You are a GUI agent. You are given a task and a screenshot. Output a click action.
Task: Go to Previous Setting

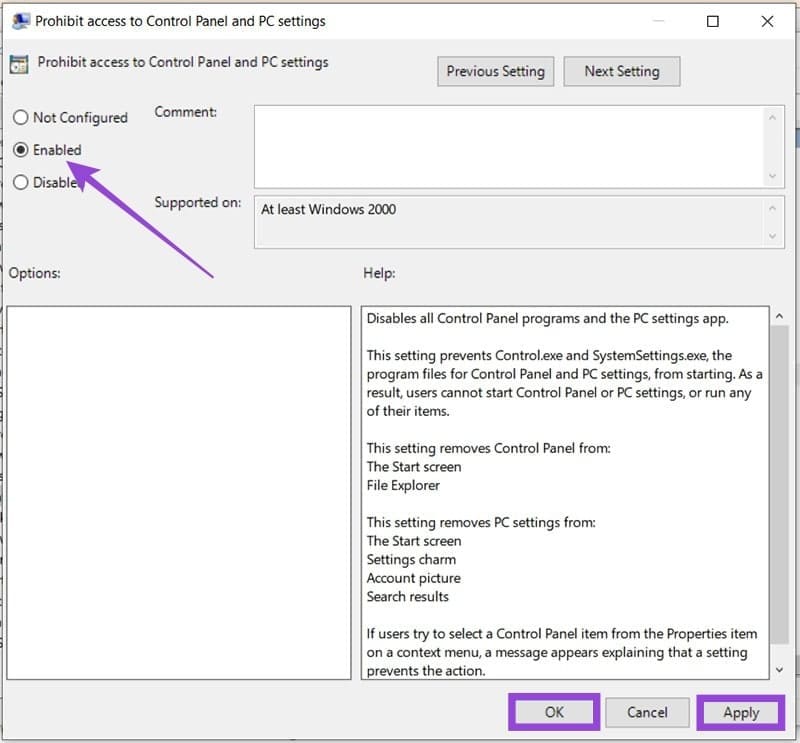[495, 71]
